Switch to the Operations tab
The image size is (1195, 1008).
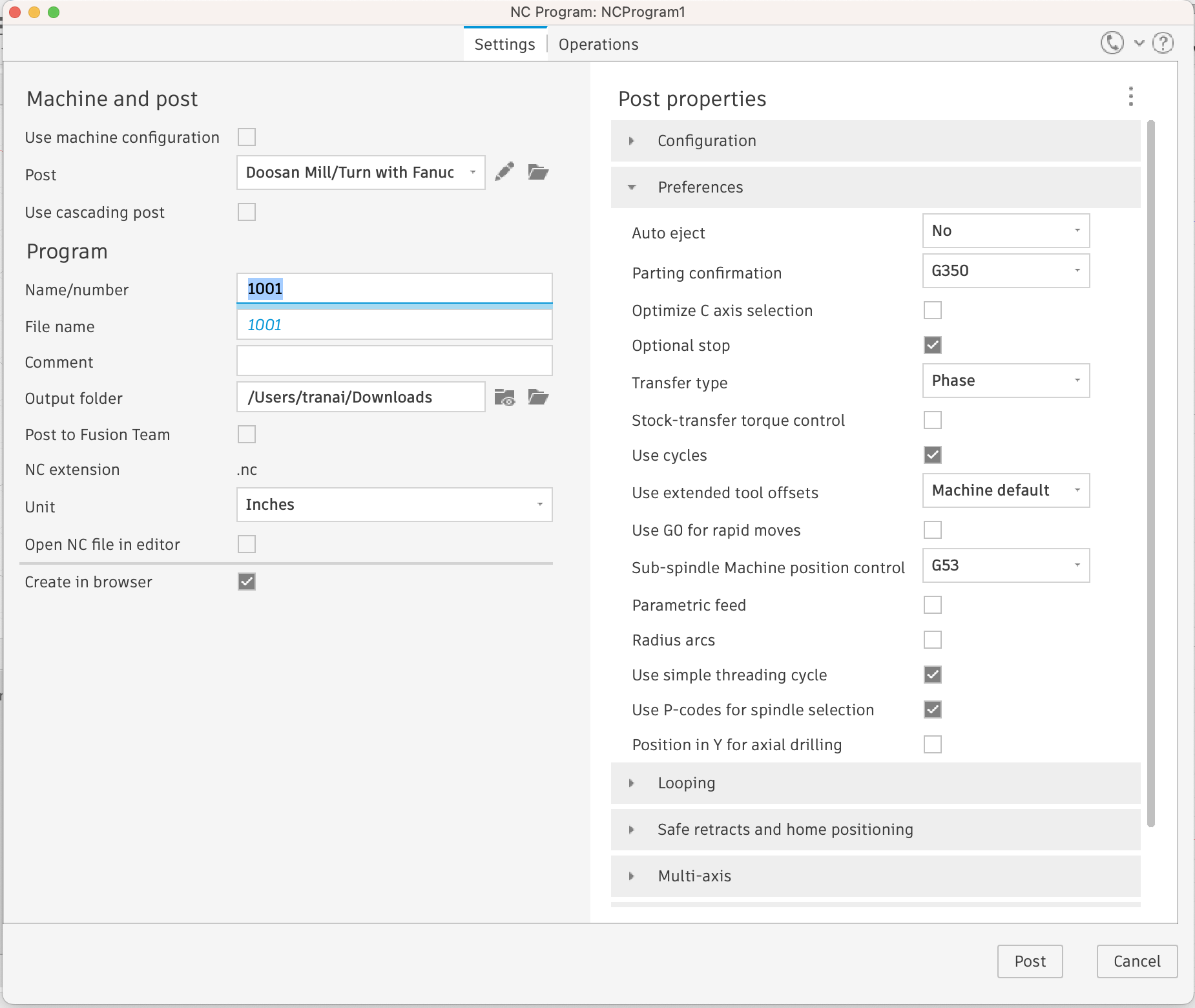597,44
